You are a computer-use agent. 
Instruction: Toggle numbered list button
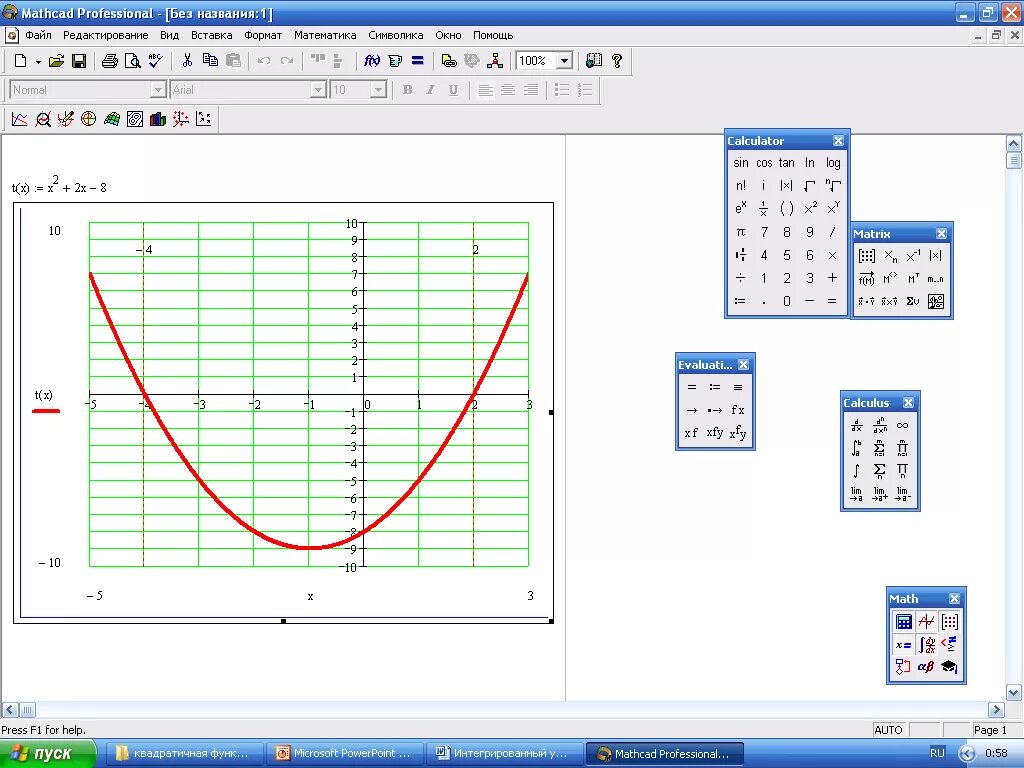pos(585,90)
